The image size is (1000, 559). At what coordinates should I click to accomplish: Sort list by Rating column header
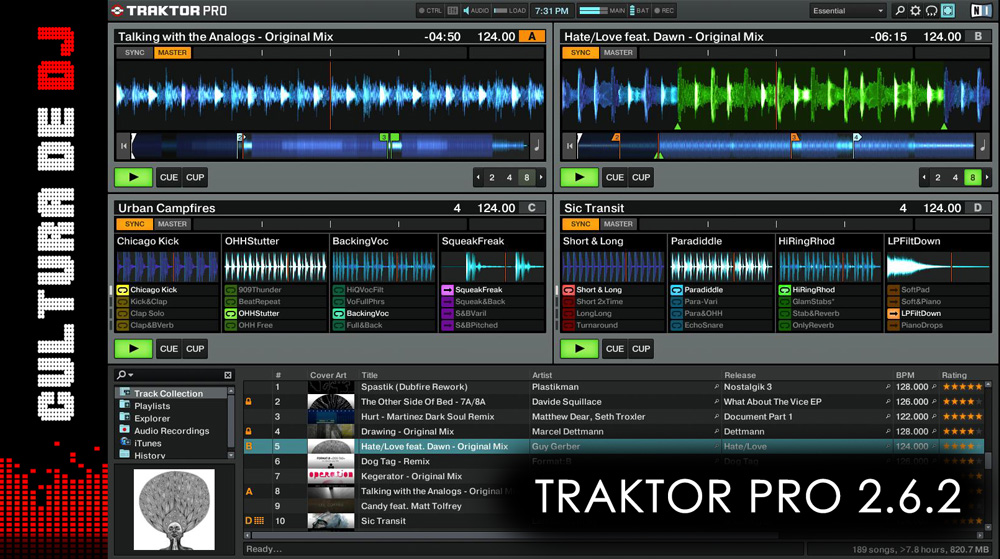(954, 375)
